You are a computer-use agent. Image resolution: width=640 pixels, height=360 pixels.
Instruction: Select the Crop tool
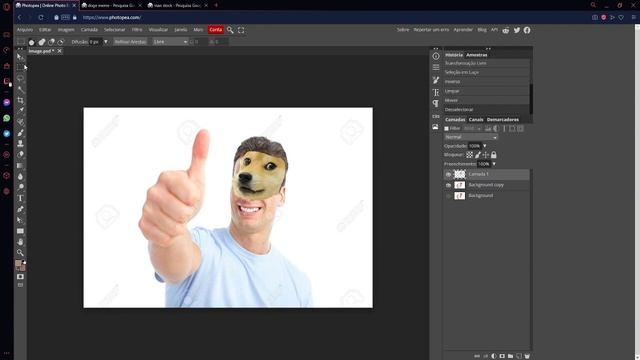click(20, 100)
